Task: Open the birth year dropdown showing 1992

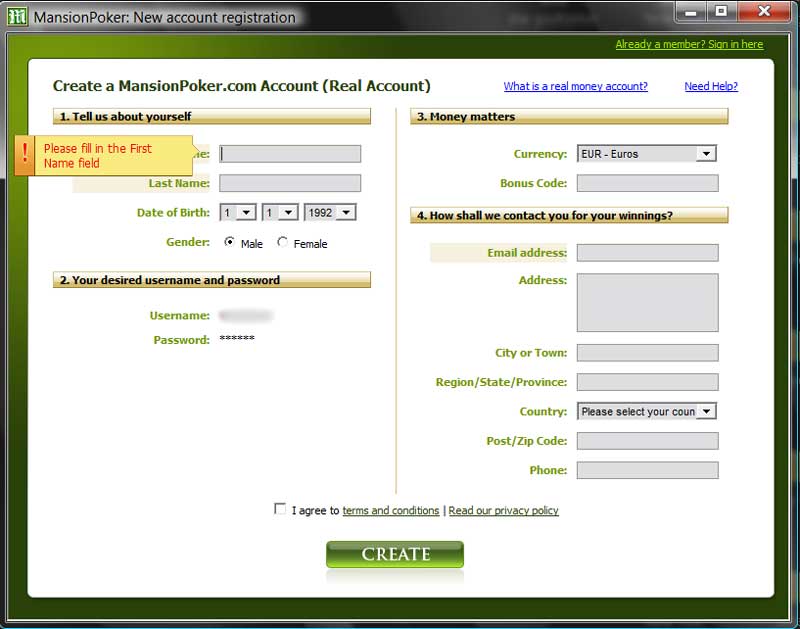Action: 330,212
